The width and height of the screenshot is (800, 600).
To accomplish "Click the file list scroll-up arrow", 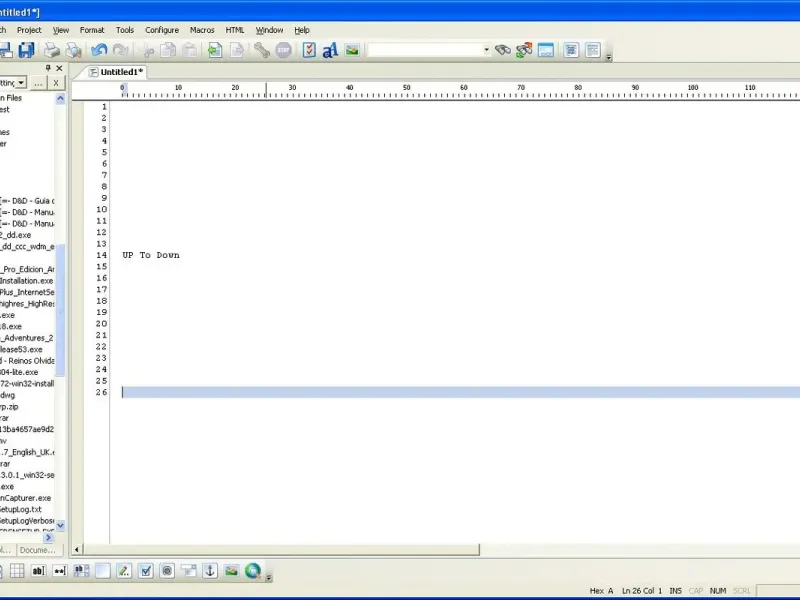I will pos(60,98).
